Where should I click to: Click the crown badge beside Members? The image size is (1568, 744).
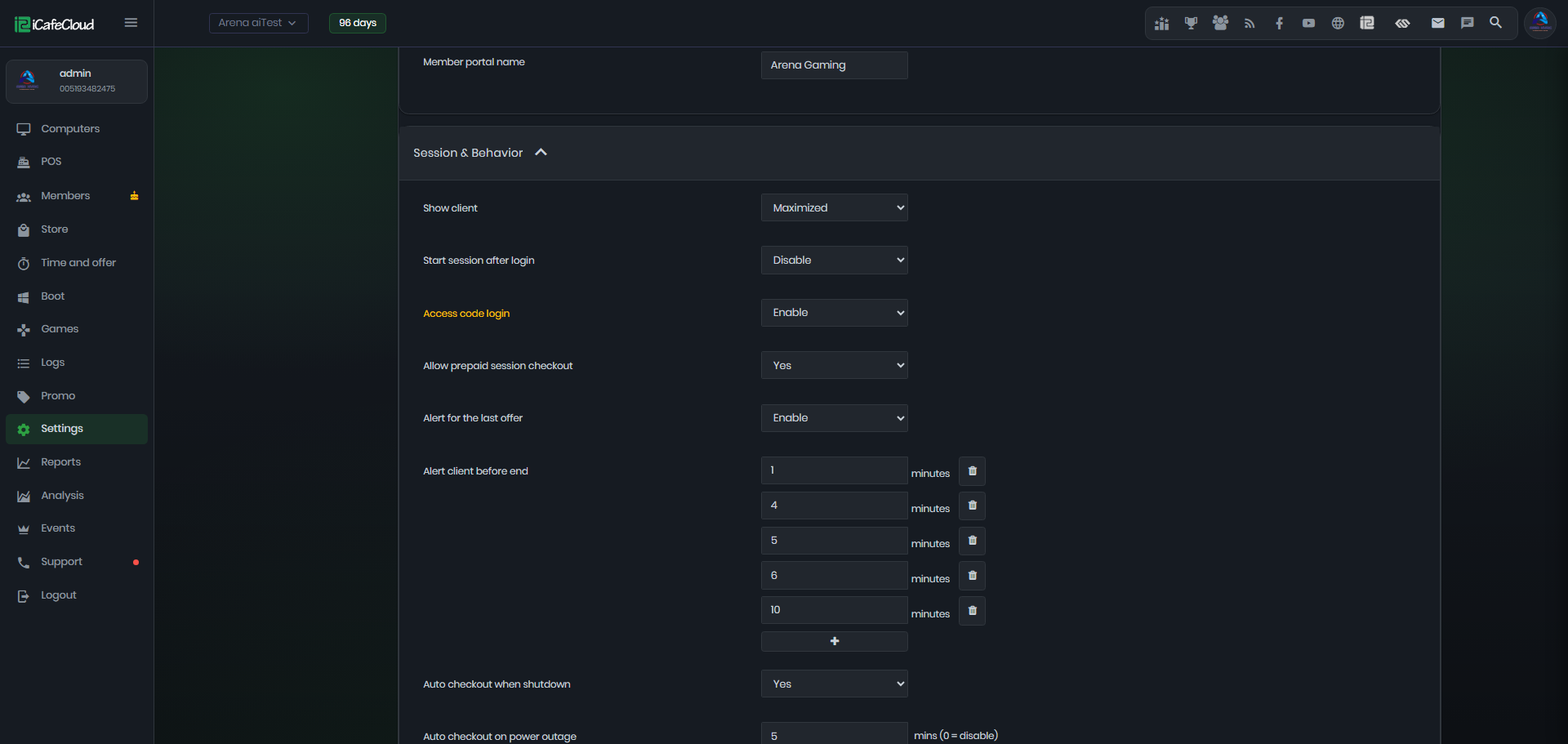click(x=135, y=196)
